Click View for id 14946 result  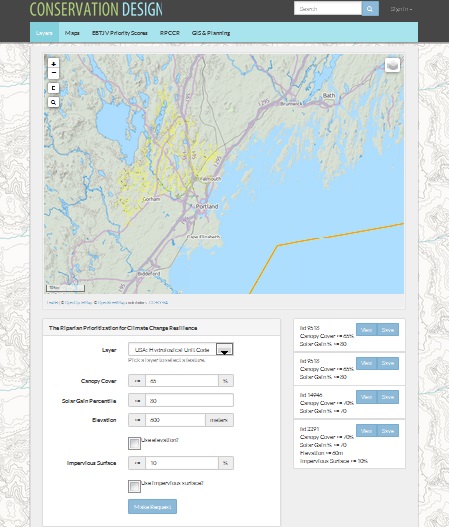tap(366, 397)
